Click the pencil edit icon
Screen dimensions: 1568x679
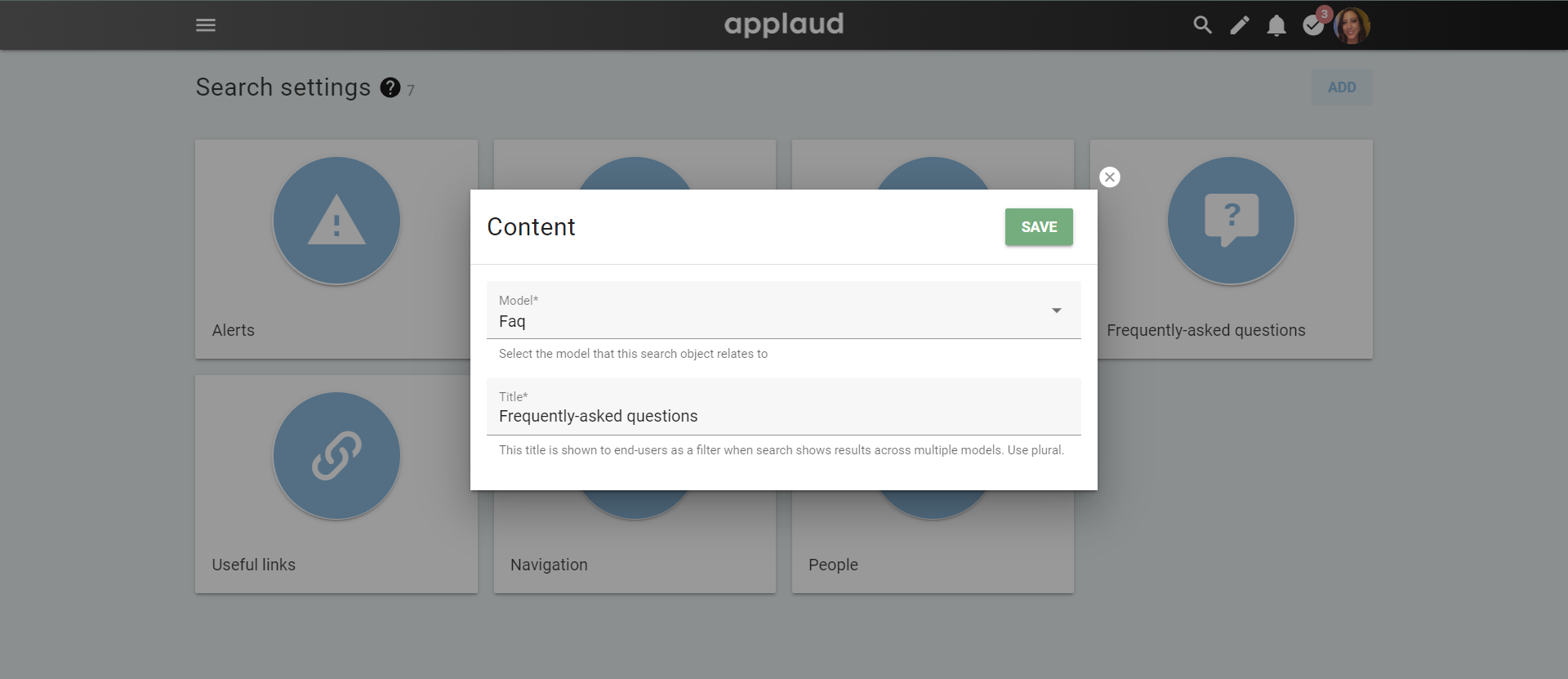[x=1240, y=25]
